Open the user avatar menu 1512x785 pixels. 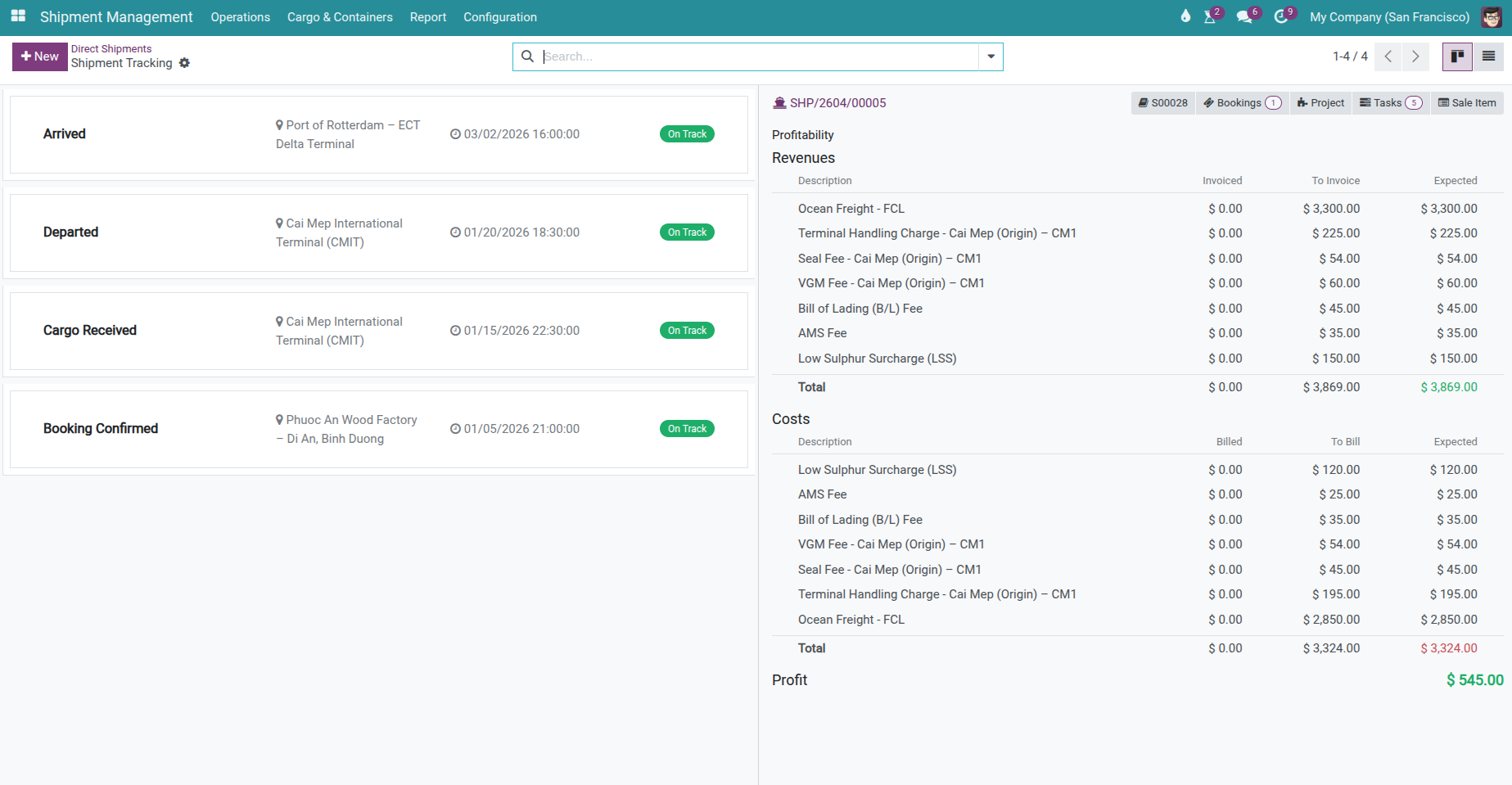(1492, 16)
